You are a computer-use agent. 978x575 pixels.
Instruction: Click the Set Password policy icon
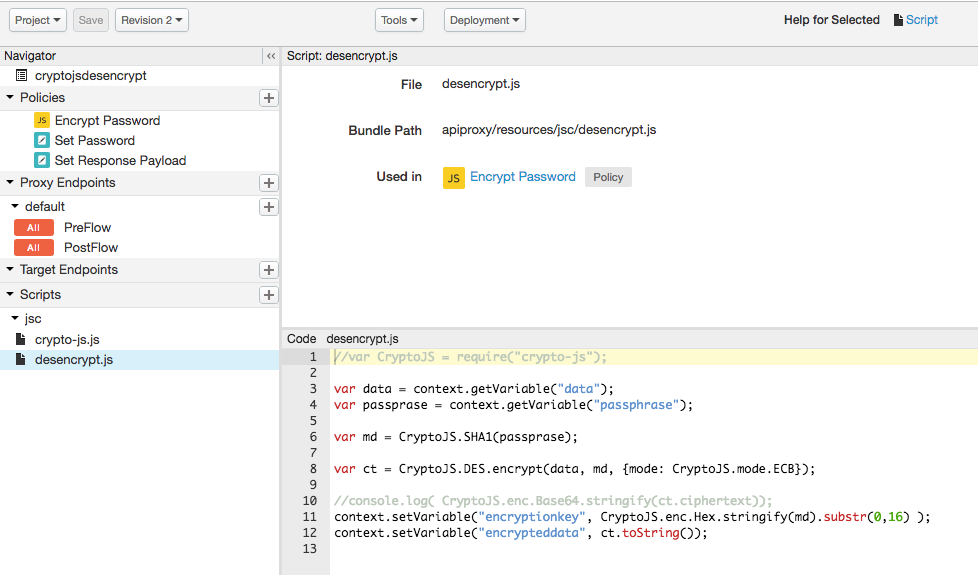[42, 140]
